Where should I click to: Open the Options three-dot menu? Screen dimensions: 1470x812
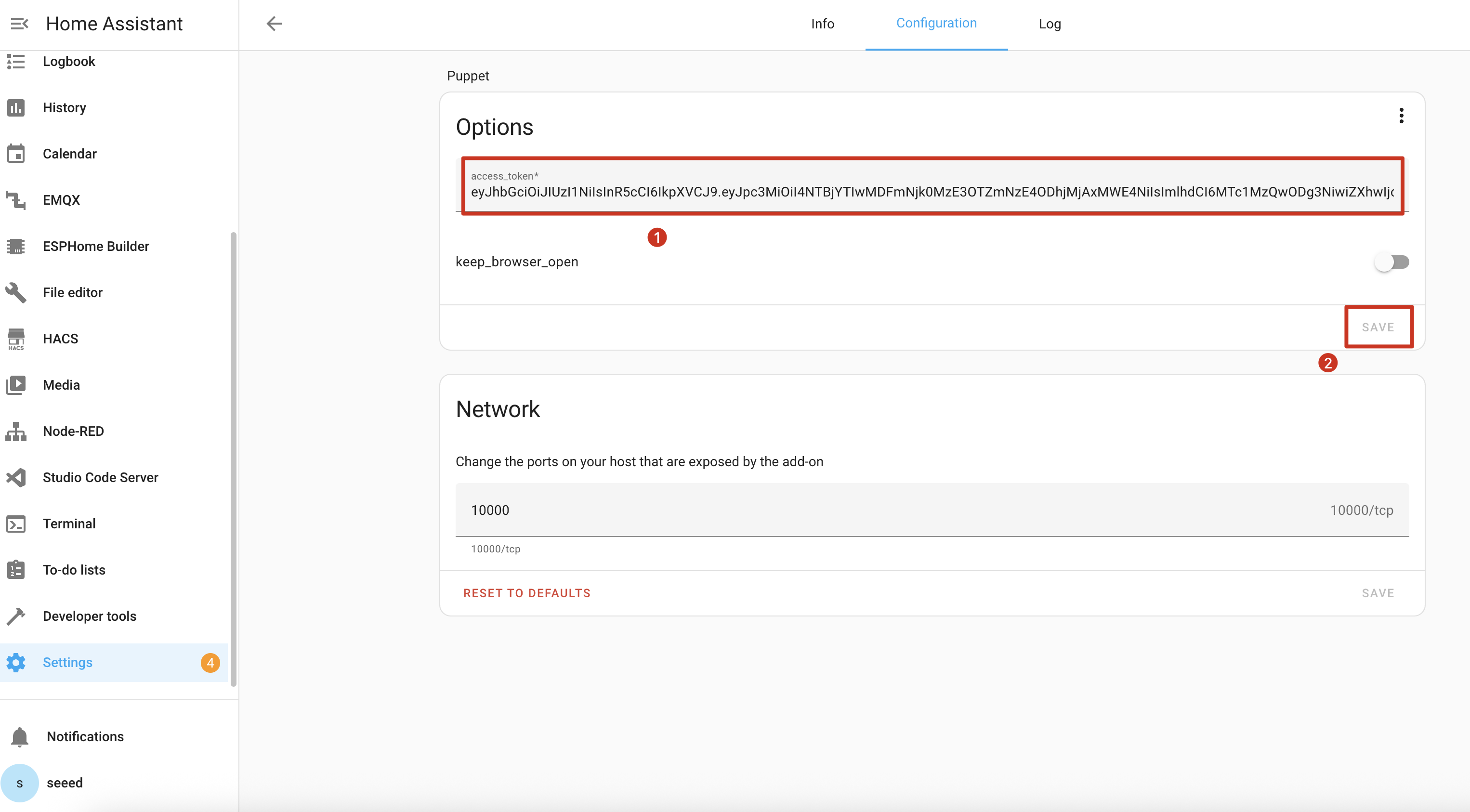1401,115
